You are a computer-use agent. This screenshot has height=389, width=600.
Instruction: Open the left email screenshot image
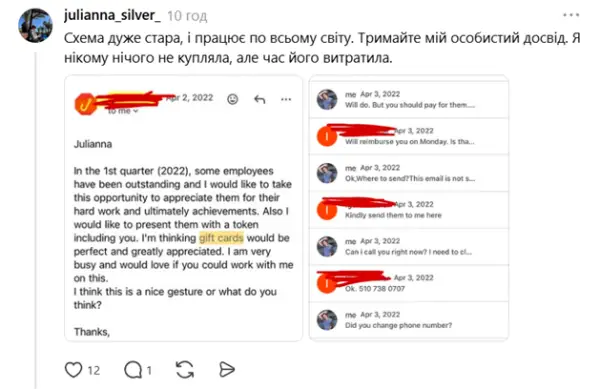click(x=183, y=208)
